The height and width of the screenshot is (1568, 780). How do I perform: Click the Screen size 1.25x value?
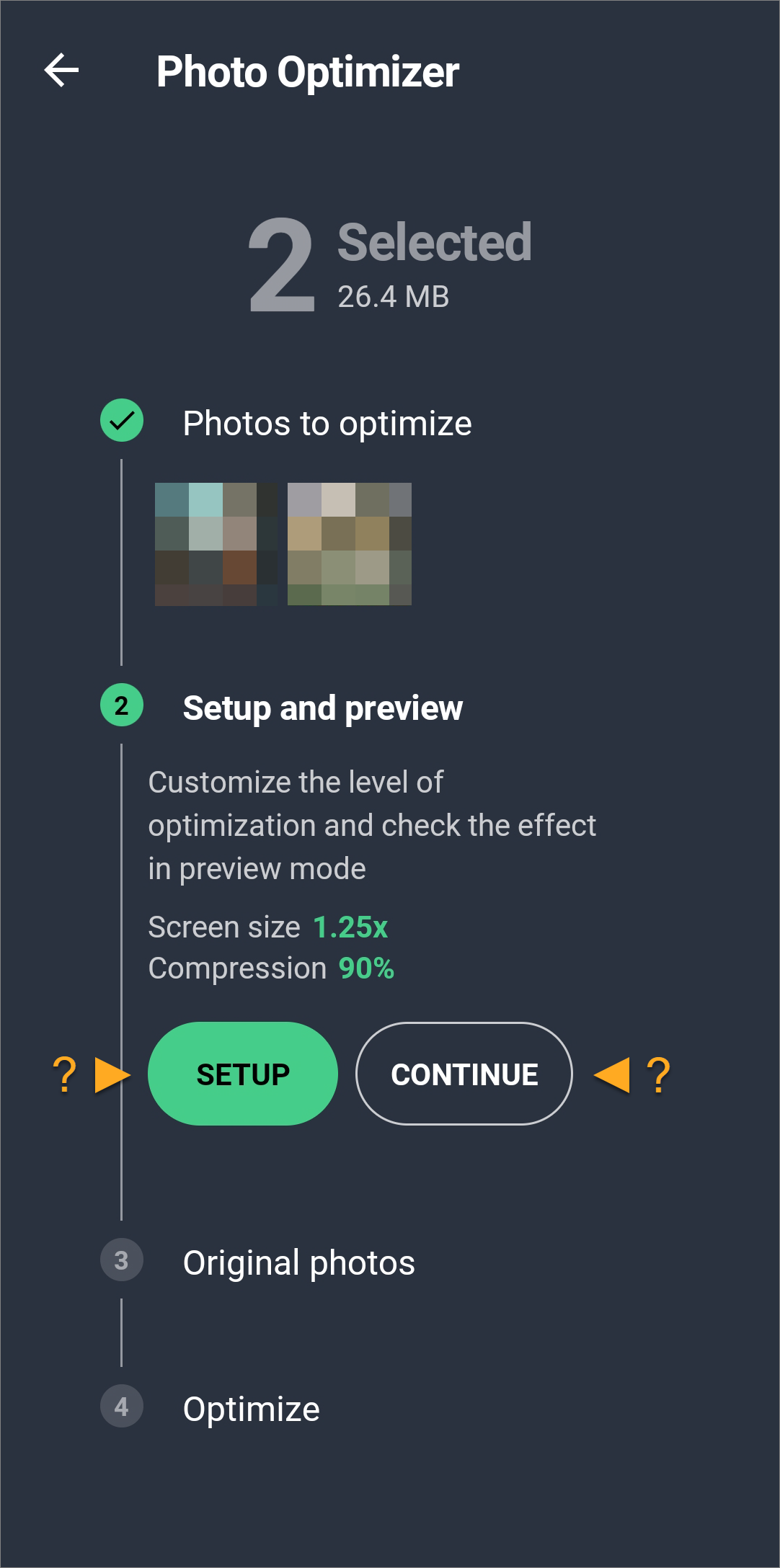[350, 927]
